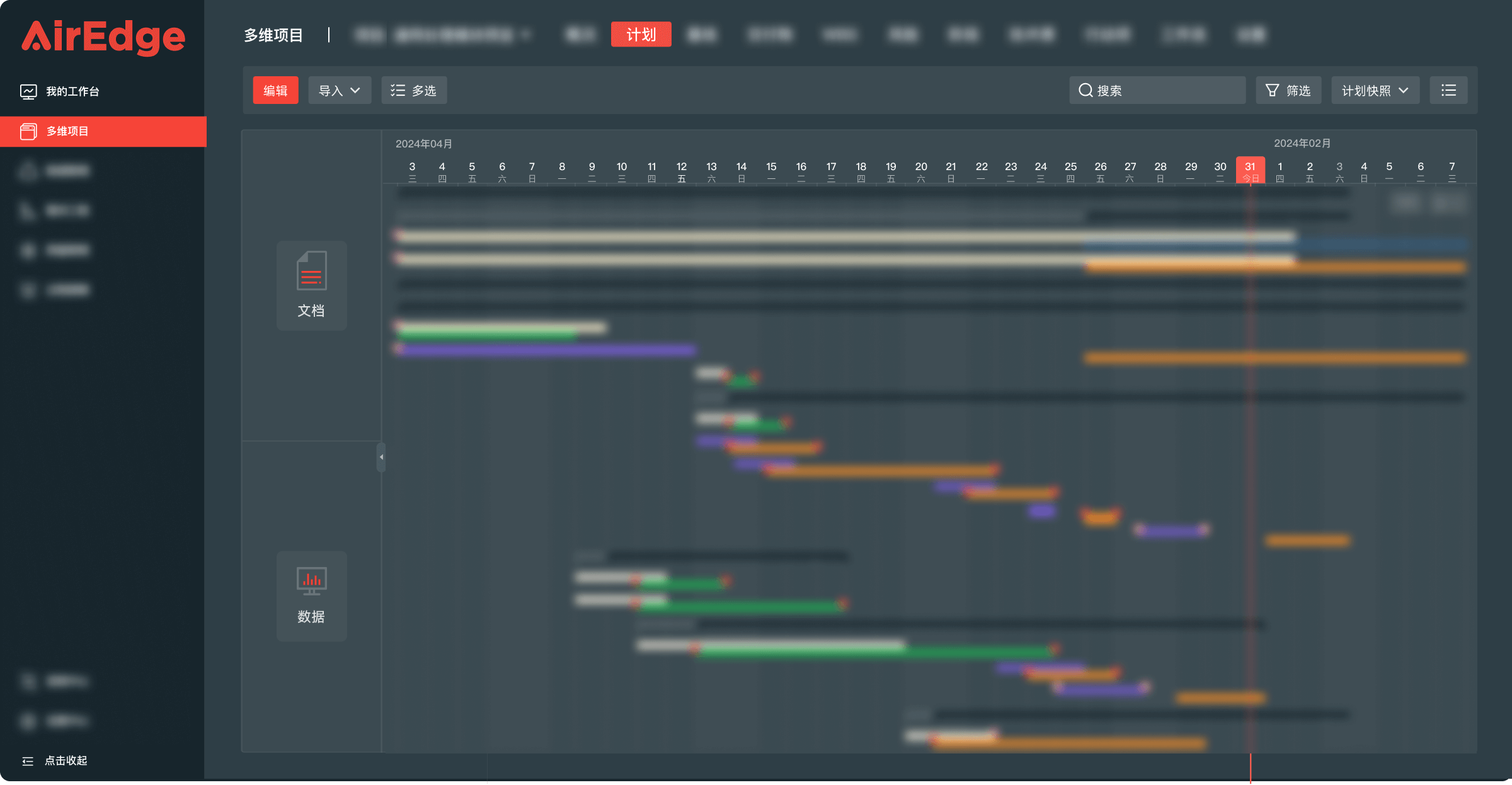The width and height of the screenshot is (1512, 785).
Task: Select 多维项目 in the sidebar
Action: point(103,131)
